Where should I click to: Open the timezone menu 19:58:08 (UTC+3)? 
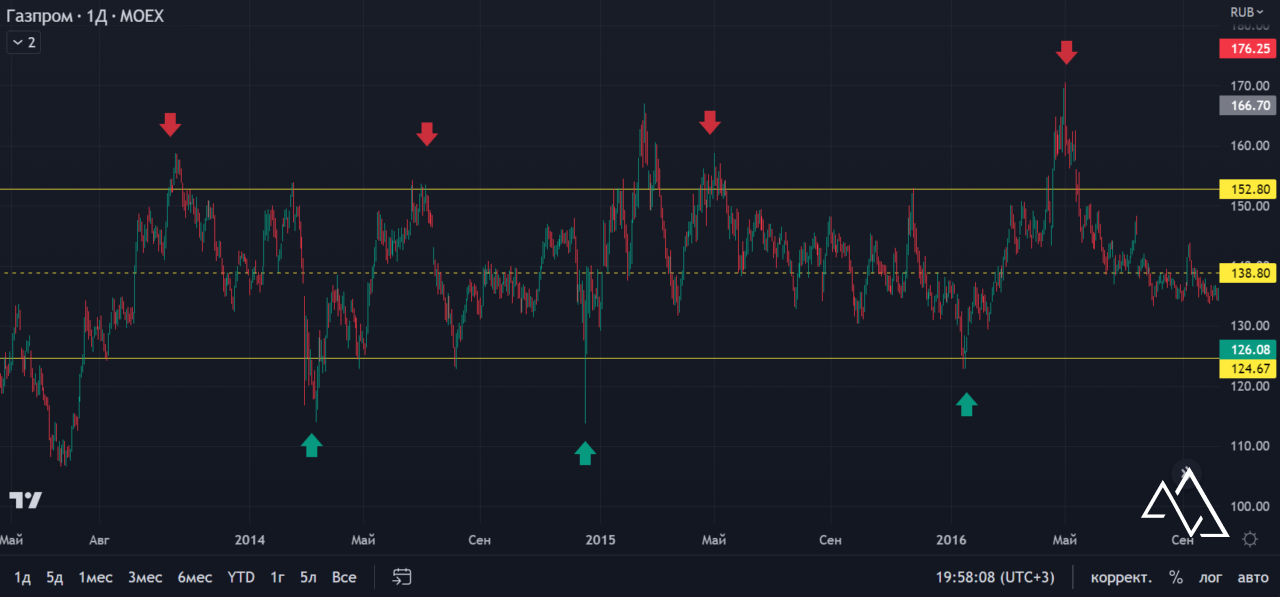click(x=995, y=577)
